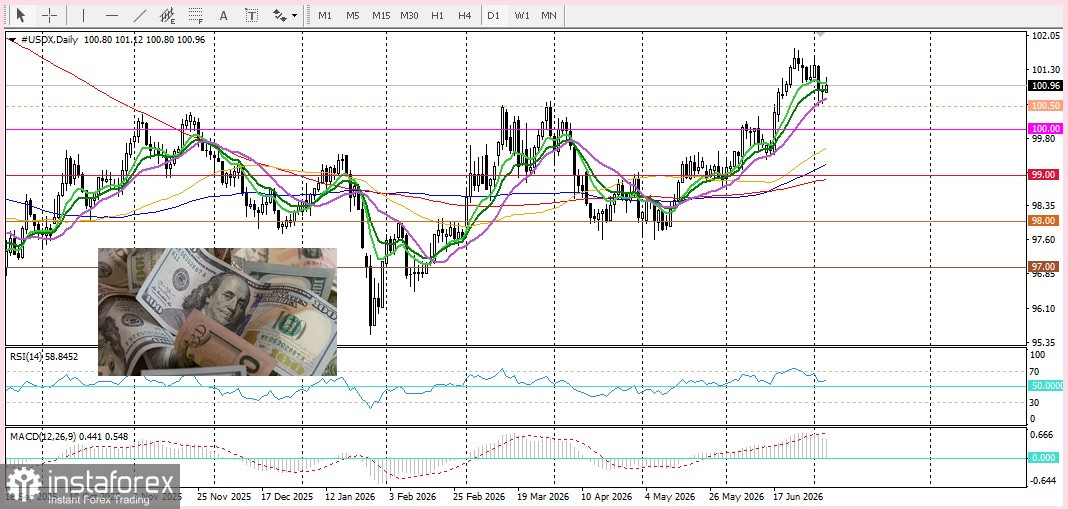The width and height of the screenshot is (1068, 509).
Task: Draw a vertical line tool
Action: click(x=84, y=15)
